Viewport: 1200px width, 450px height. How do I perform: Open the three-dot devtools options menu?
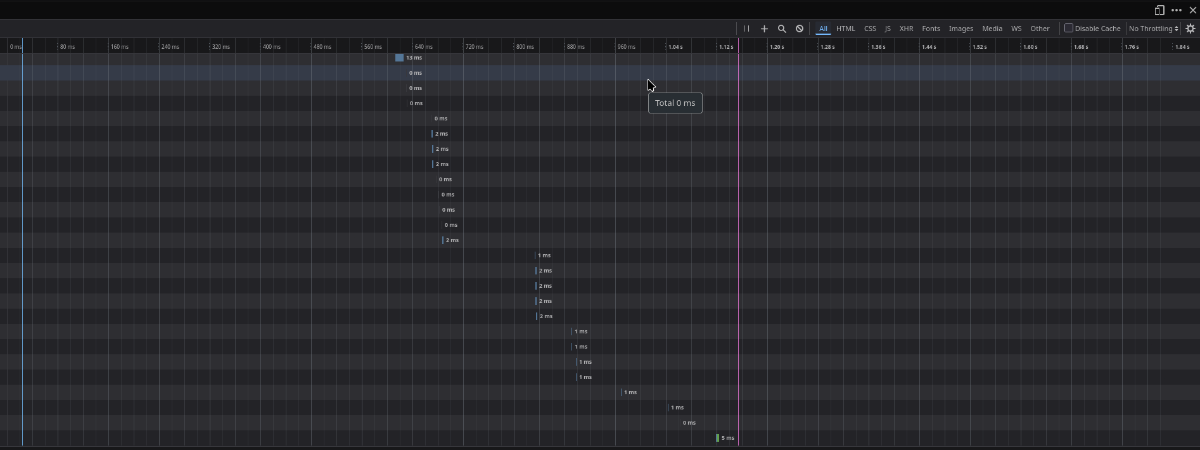(1176, 10)
